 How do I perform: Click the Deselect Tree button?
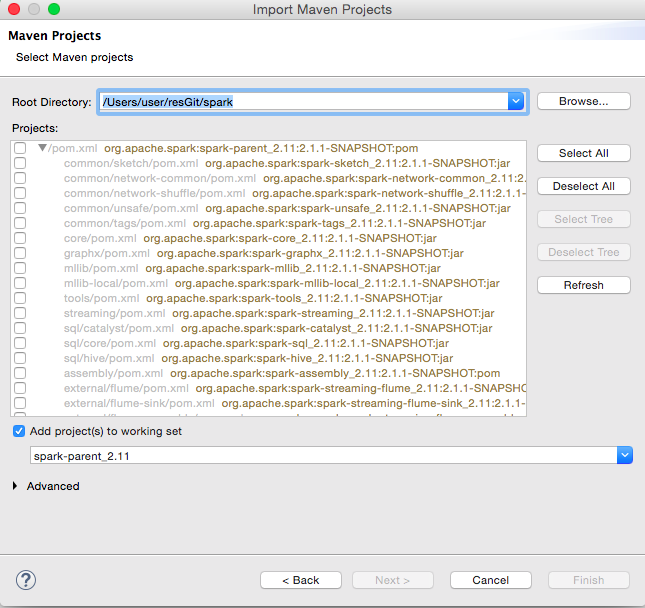[x=584, y=252]
